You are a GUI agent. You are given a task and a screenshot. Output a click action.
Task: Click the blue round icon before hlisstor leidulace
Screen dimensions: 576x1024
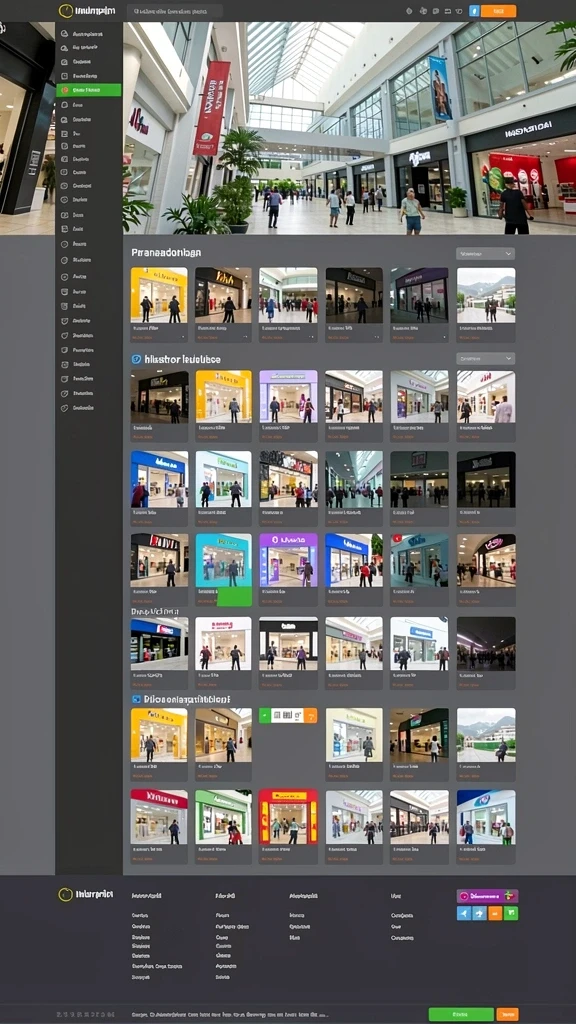[x=136, y=359]
